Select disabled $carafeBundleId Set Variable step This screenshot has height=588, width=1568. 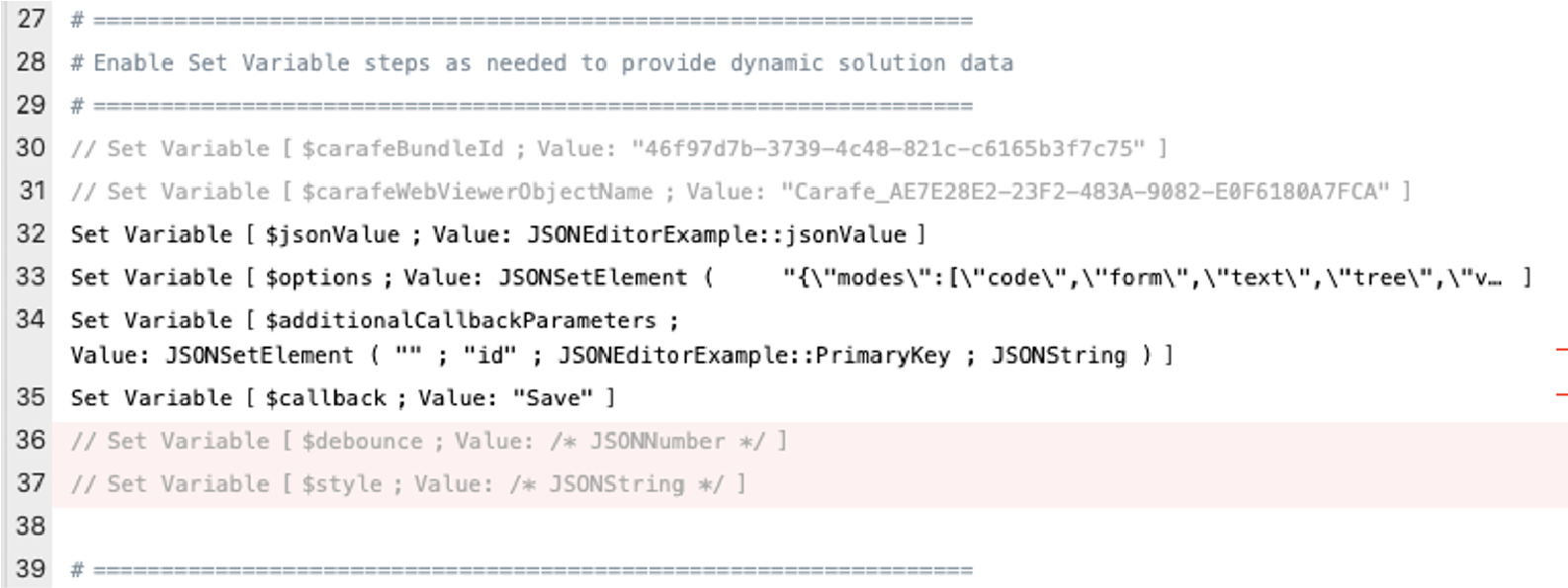pyautogui.click(x=619, y=148)
